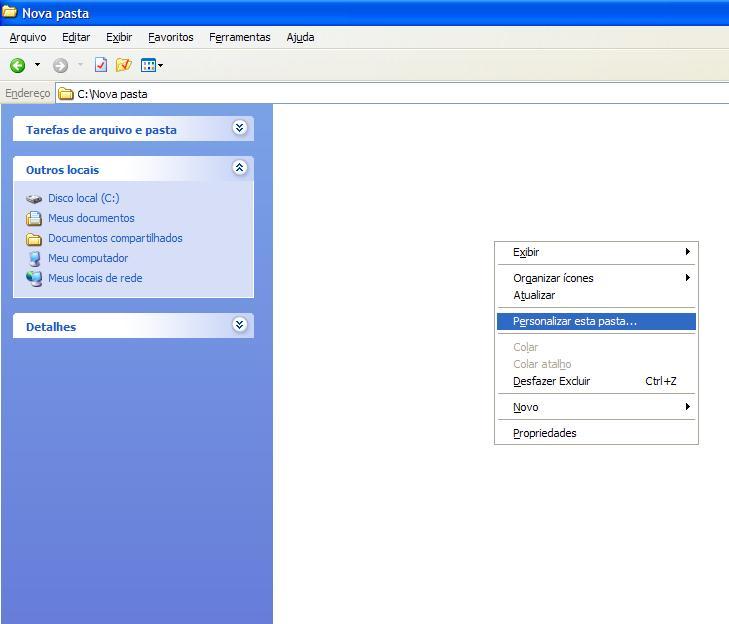Click the Endereço label
This screenshot has width=729, height=624.
point(27,93)
